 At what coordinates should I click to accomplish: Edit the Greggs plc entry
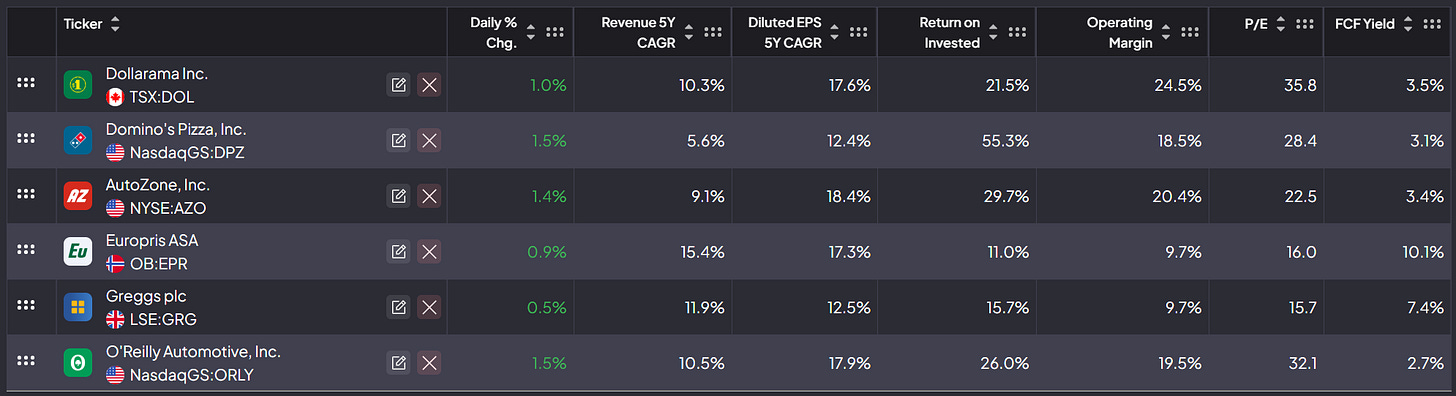click(x=398, y=307)
